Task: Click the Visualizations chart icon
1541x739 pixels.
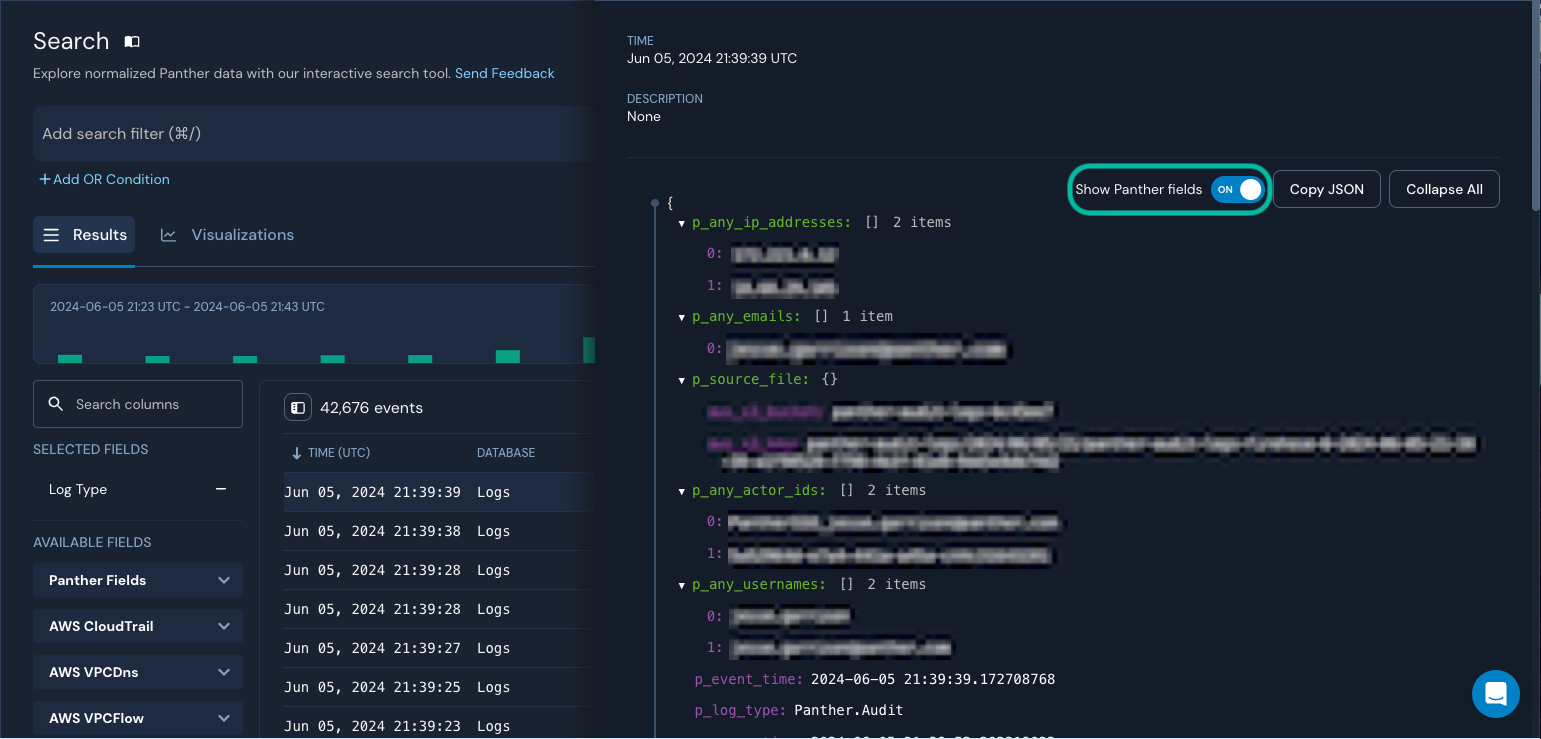Action: (168, 235)
